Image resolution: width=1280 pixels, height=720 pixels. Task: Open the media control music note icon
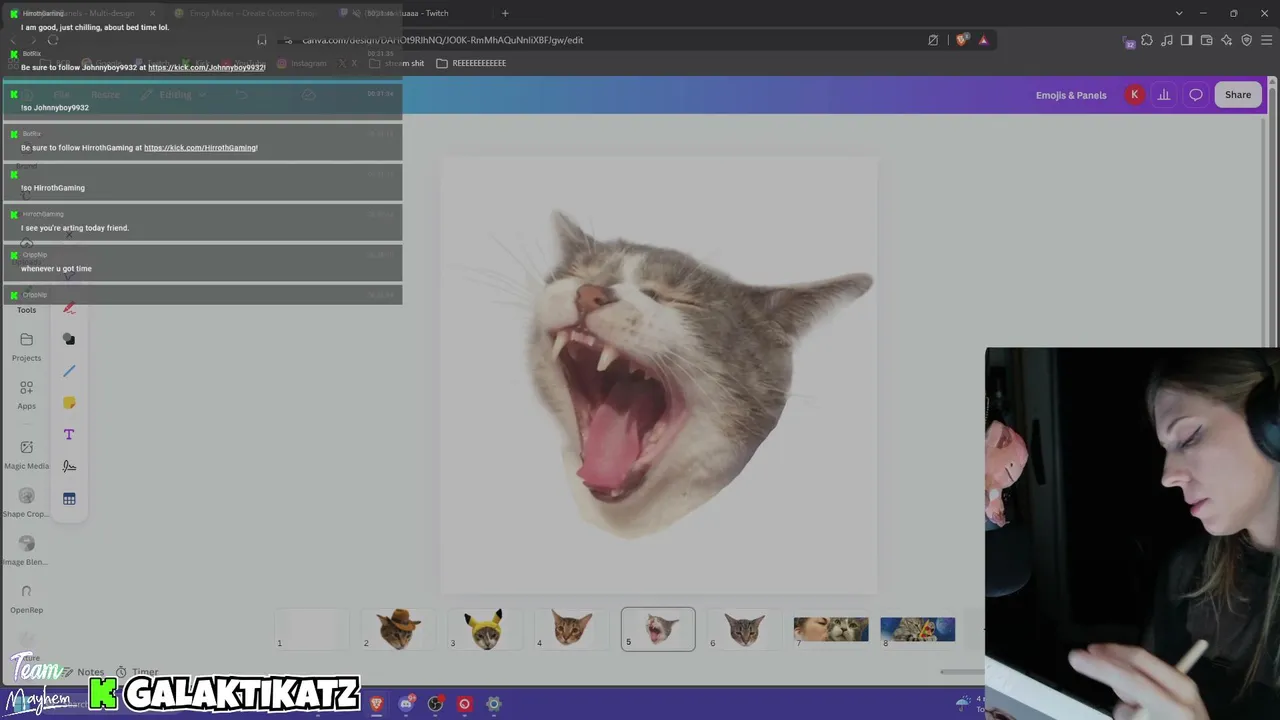(1167, 40)
